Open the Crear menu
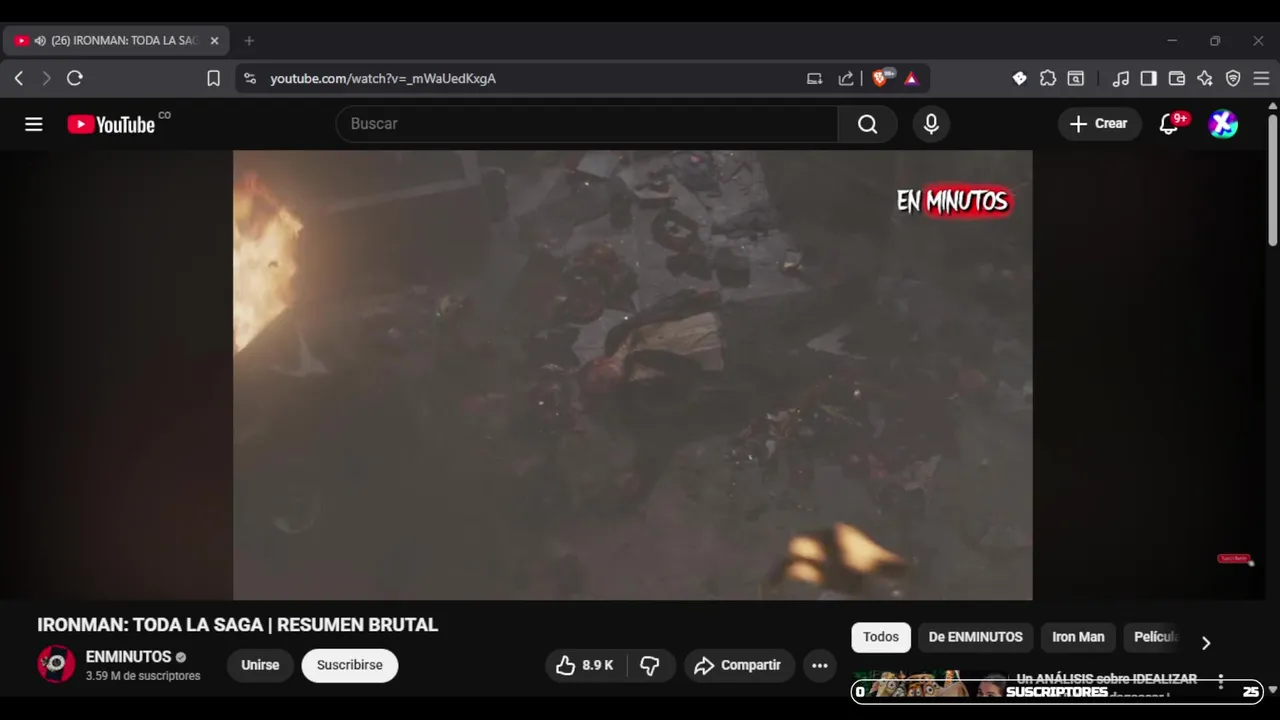1280x720 pixels. (x=1099, y=124)
